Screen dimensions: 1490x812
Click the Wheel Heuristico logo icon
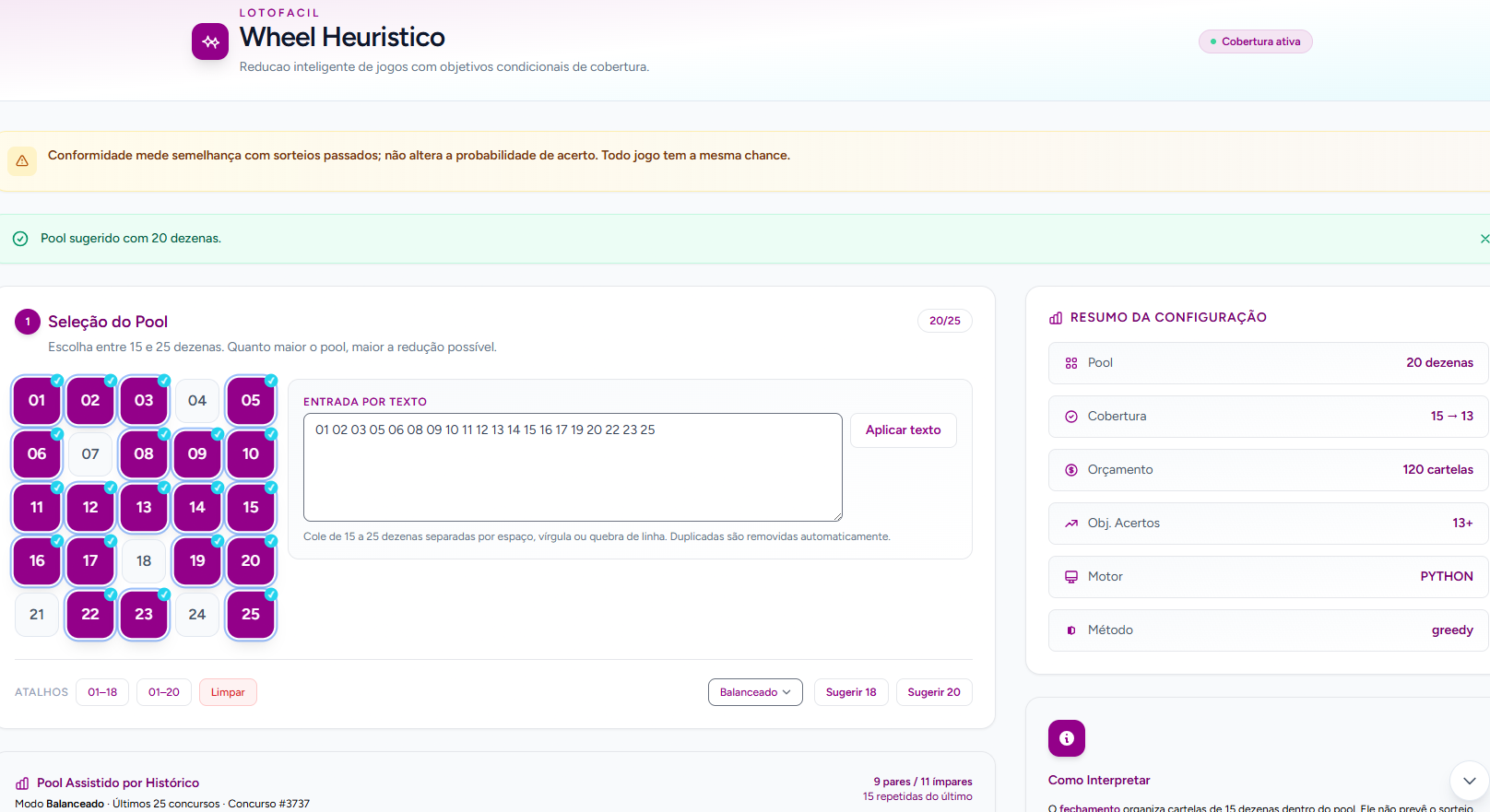pyautogui.click(x=210, y=41)
